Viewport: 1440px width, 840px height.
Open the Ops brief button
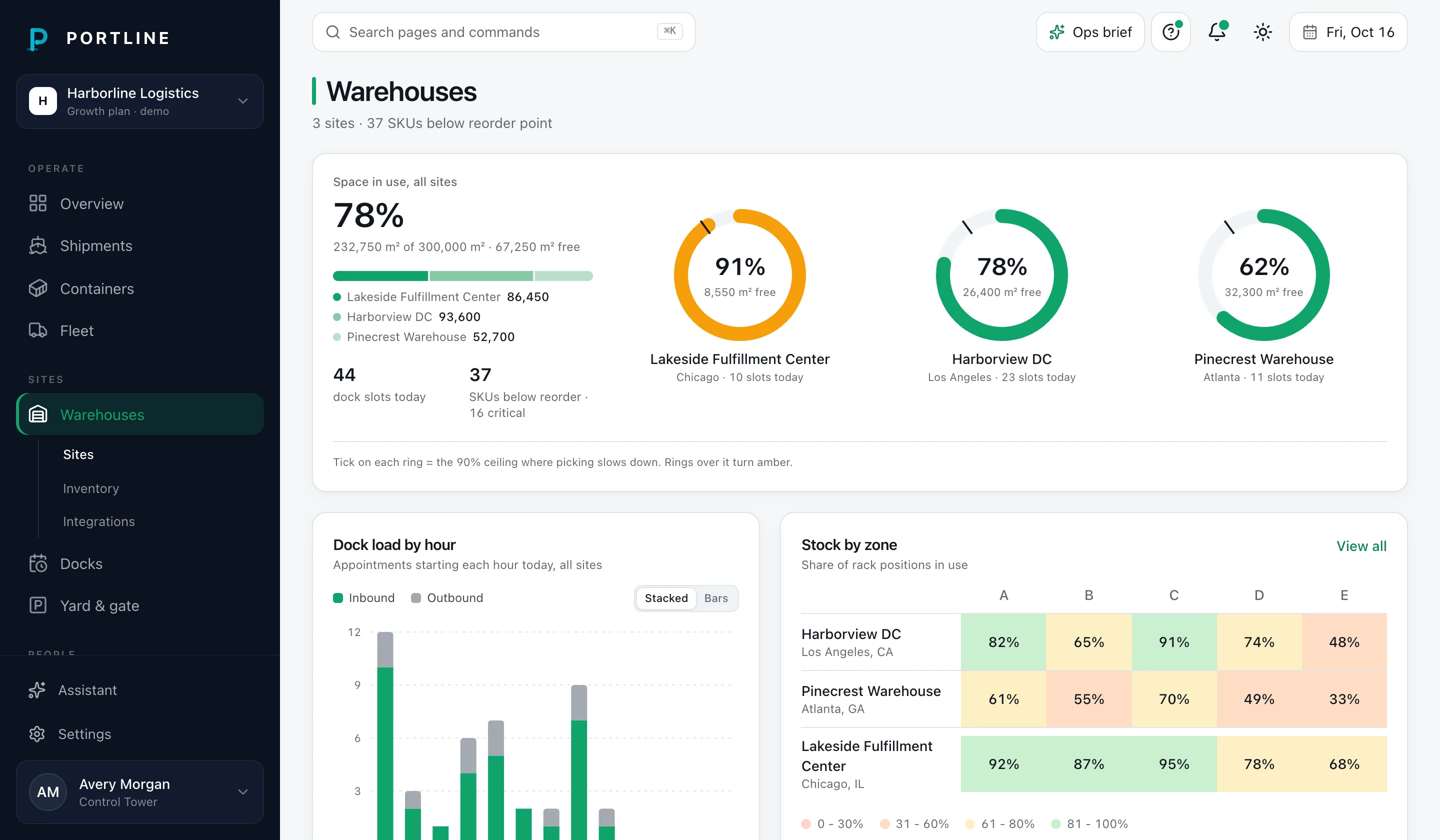point(1090,32)
